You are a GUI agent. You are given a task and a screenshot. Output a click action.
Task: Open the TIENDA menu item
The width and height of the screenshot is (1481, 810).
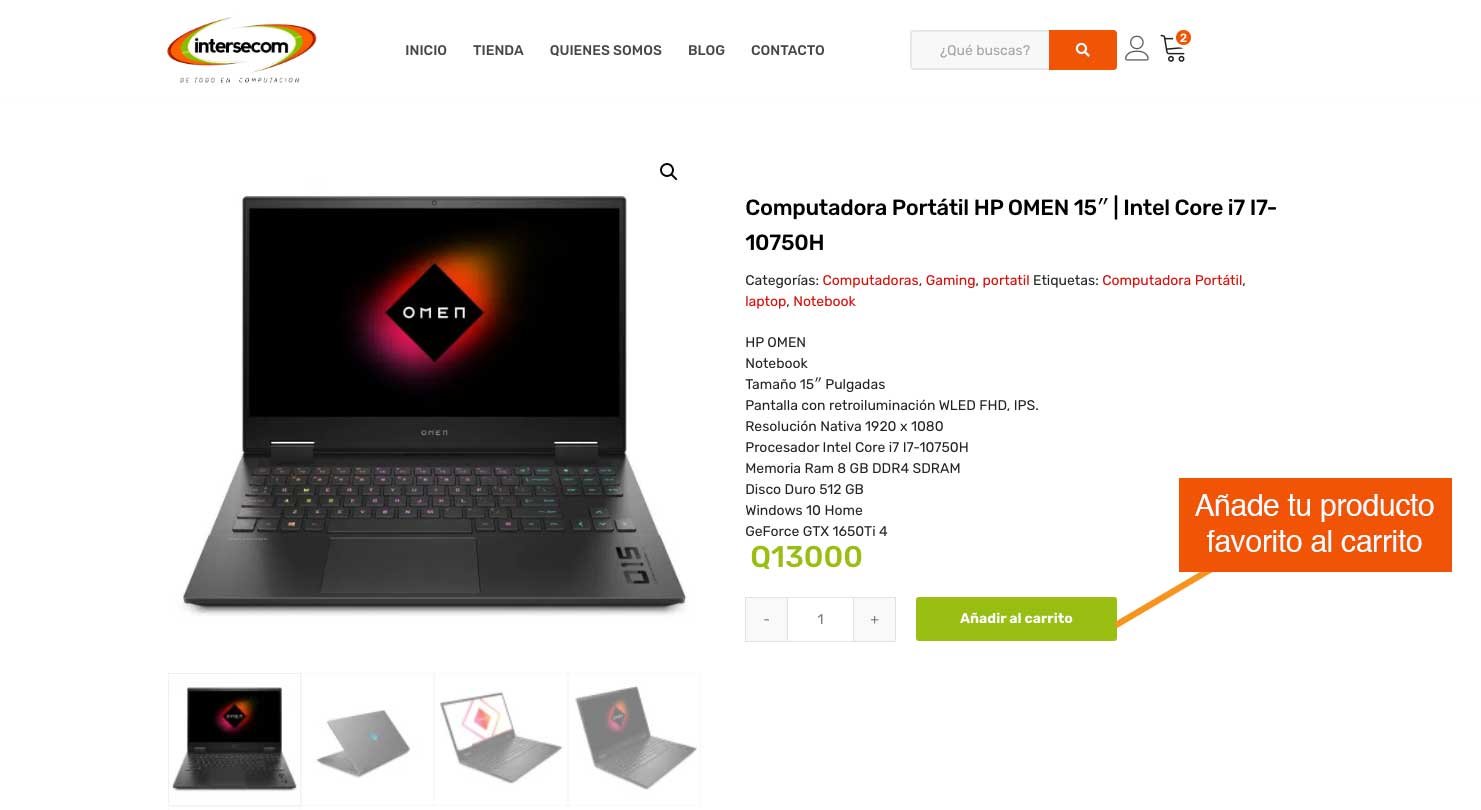click(x=498, y=50)
